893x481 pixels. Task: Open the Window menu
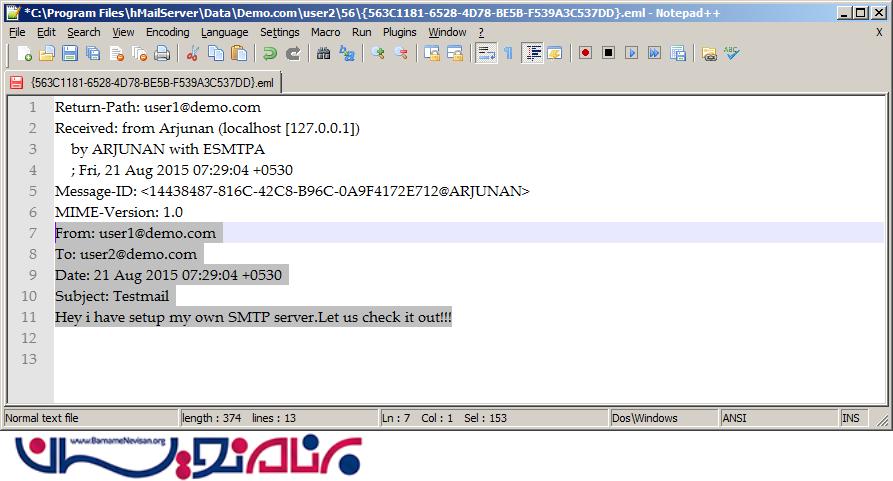click(447, 32)
